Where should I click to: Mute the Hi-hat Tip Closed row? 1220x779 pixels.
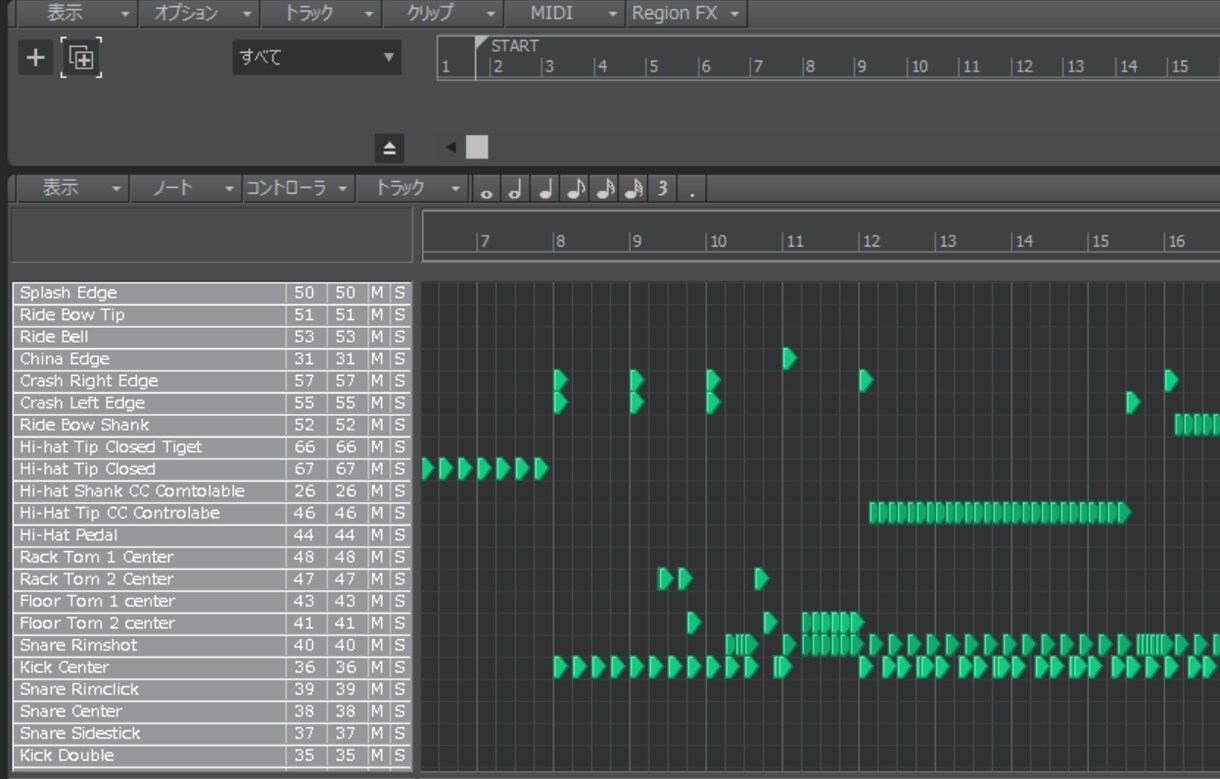pyautogui.click(x=377, y=469)
